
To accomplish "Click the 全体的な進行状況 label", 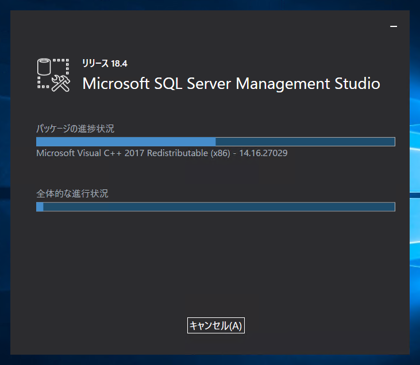I will click(72, 194).
